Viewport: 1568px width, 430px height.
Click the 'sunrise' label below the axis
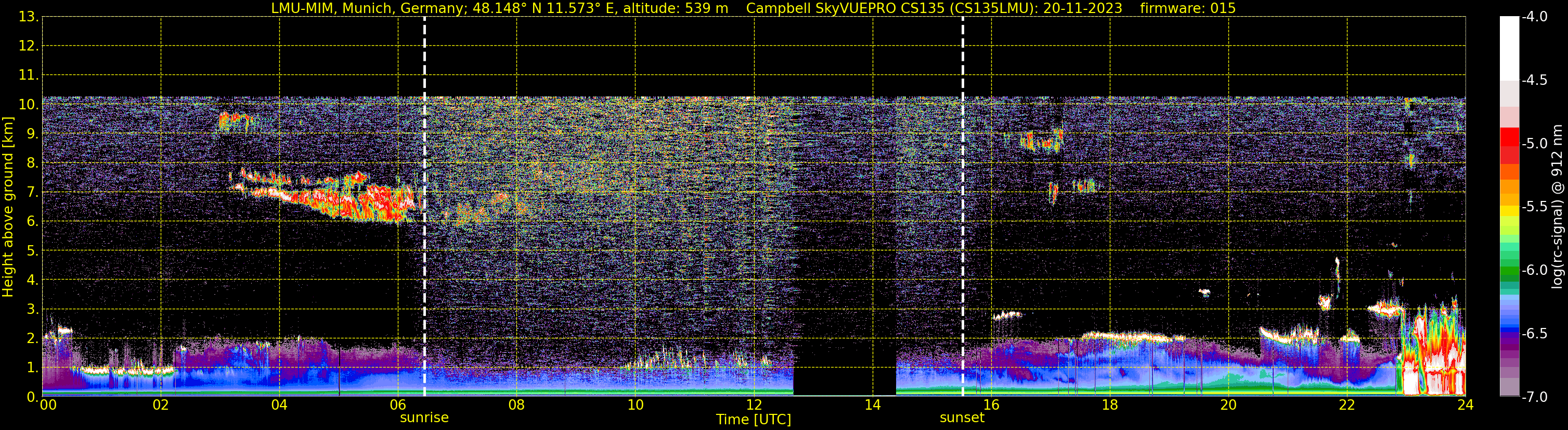tap(424, 418)
